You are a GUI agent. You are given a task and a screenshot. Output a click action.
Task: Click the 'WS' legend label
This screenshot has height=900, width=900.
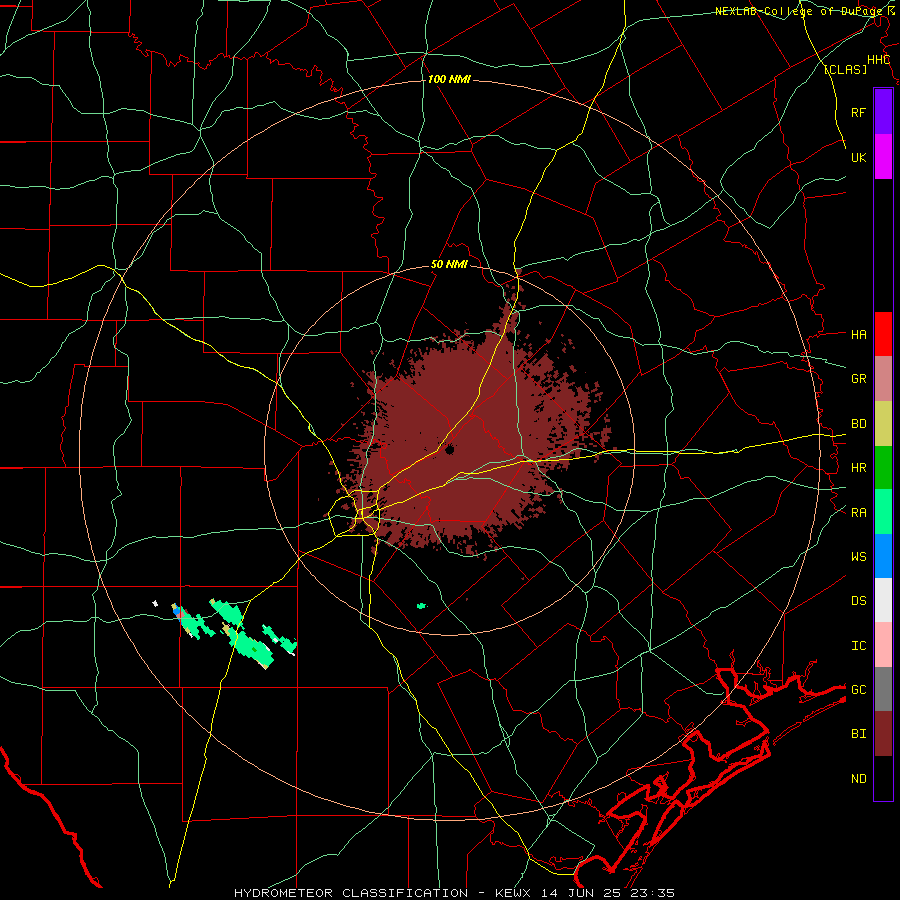pos(858,557)
